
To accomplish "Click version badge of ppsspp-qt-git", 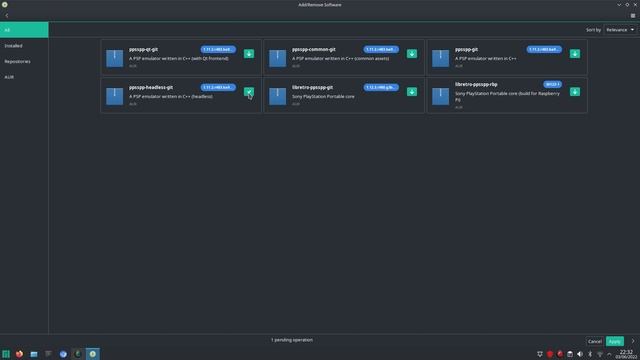I will point(218,49).
